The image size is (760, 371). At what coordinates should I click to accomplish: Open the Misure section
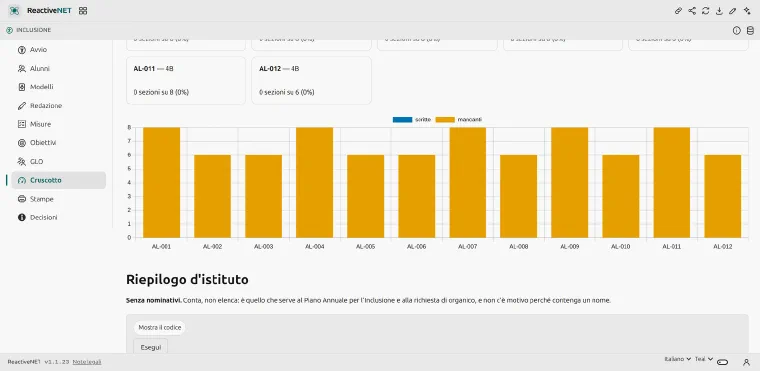click(59, 124)
